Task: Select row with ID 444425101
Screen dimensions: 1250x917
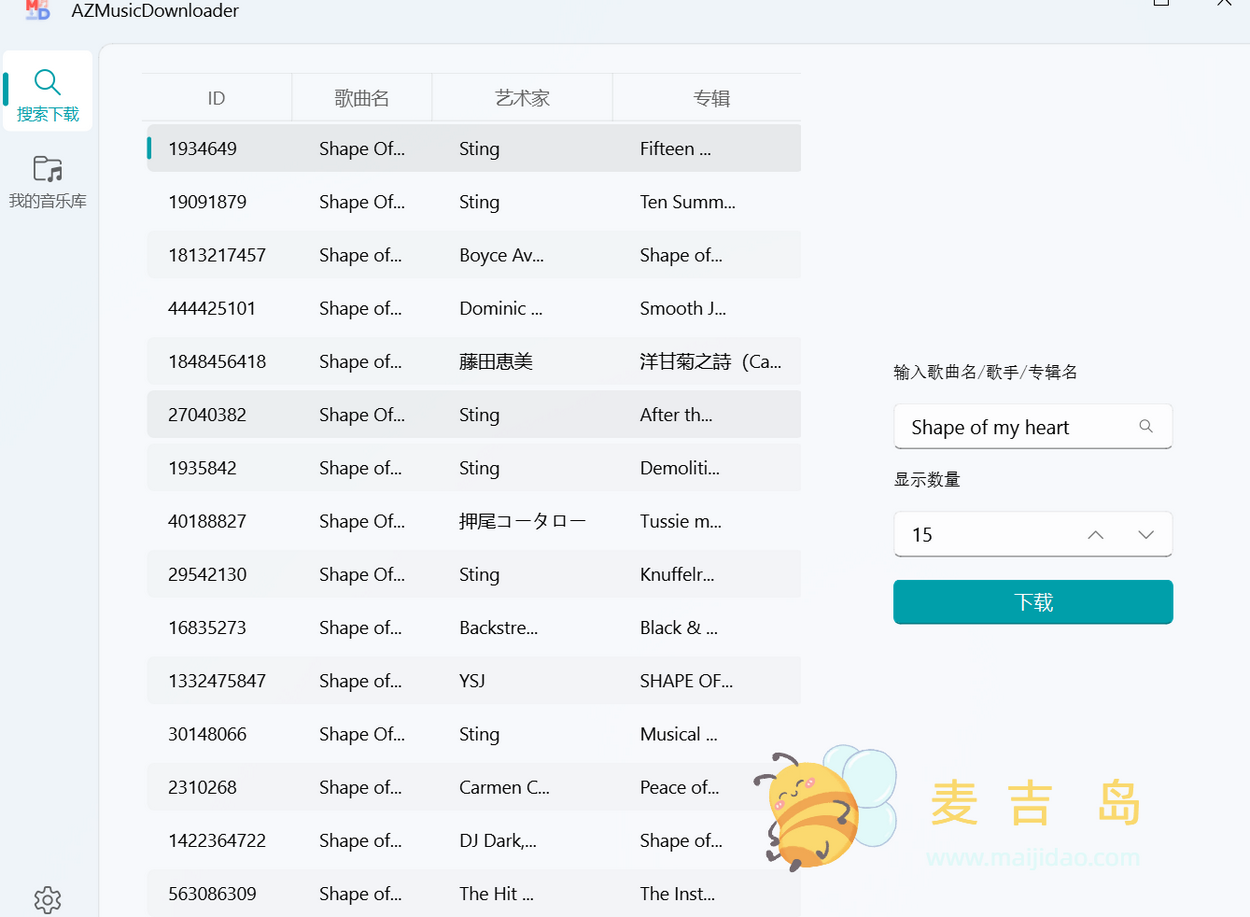Action: pyautogui.click(x=474, y=308)
